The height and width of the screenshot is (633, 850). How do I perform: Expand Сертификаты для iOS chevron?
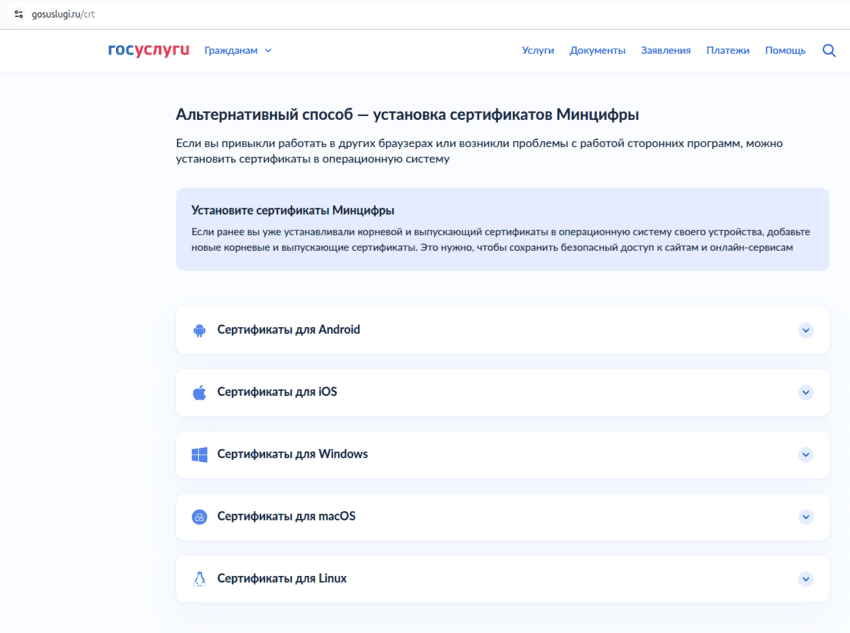tap(806, 392)
